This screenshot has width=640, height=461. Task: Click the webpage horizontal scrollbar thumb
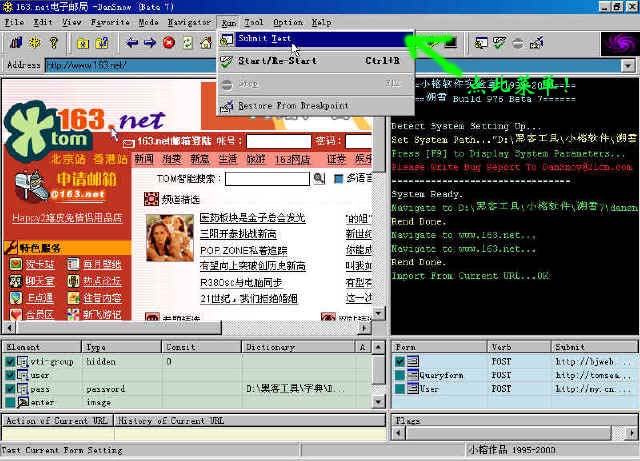point(118,327)
